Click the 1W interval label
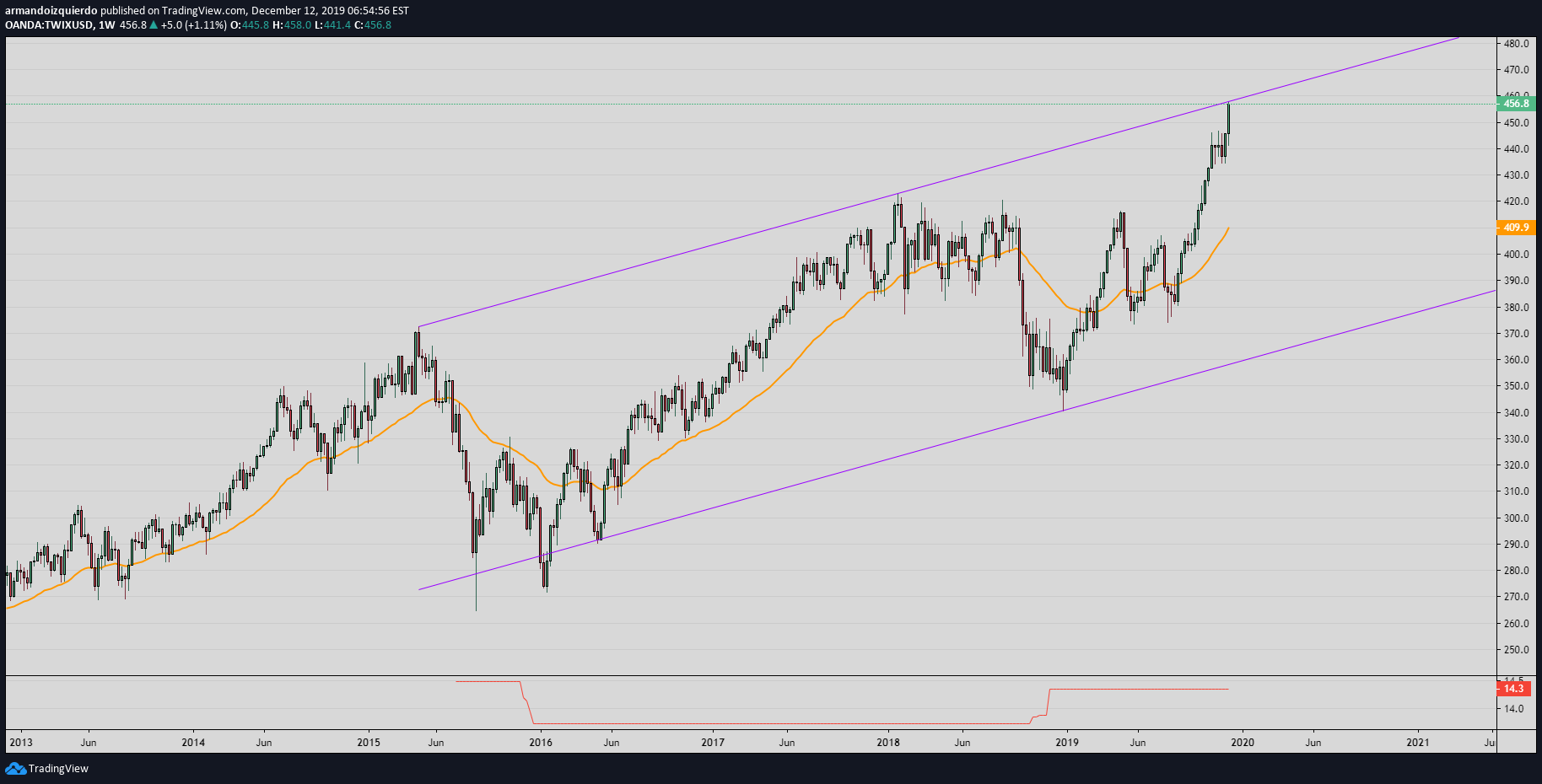 tap(106, 25)
